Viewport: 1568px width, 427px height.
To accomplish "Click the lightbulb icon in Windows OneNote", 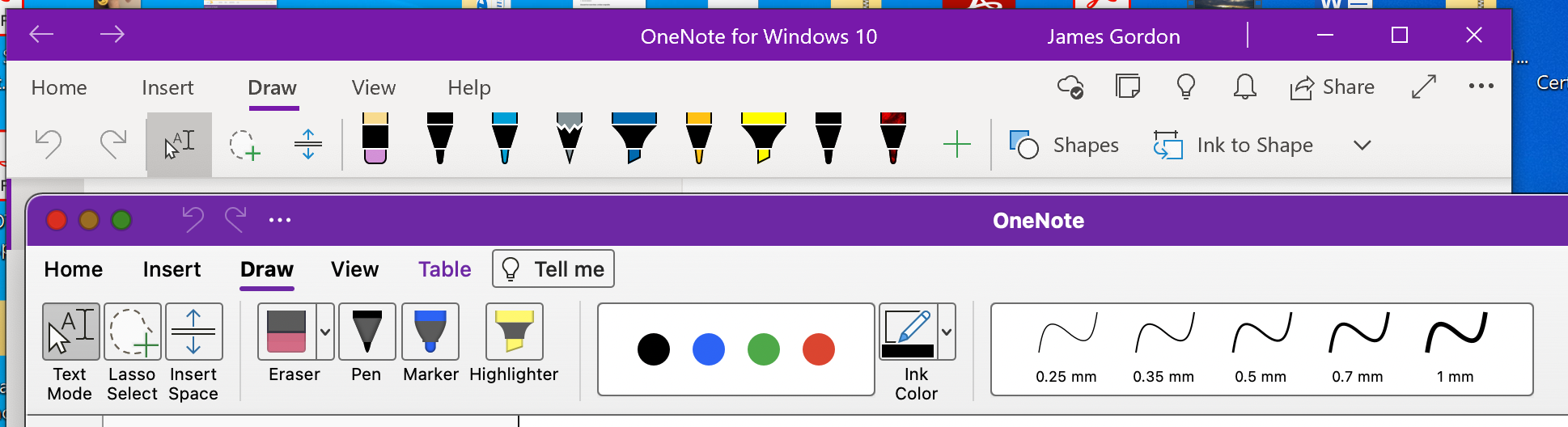I will pos(1186,86).
